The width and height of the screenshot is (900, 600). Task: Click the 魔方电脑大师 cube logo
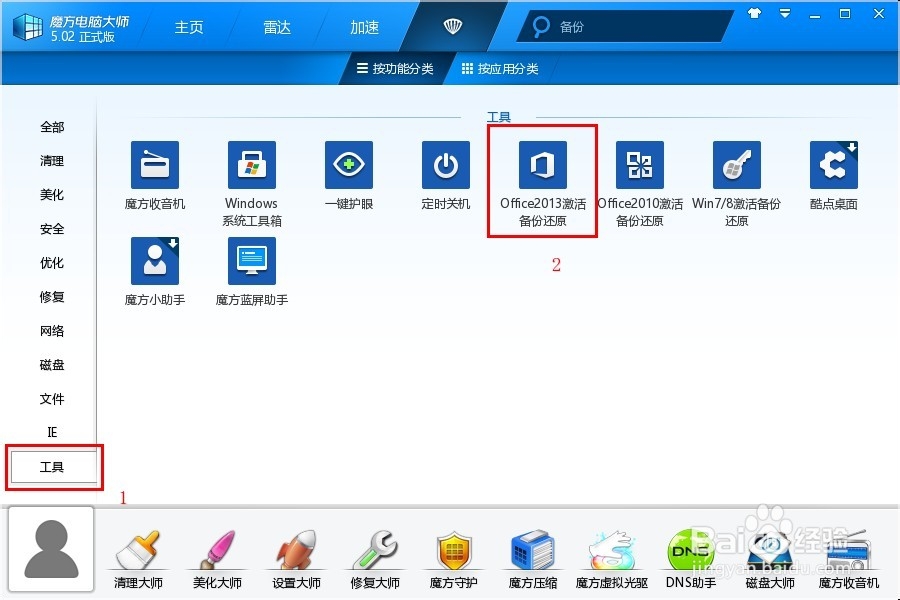click(x=27, y=26)
